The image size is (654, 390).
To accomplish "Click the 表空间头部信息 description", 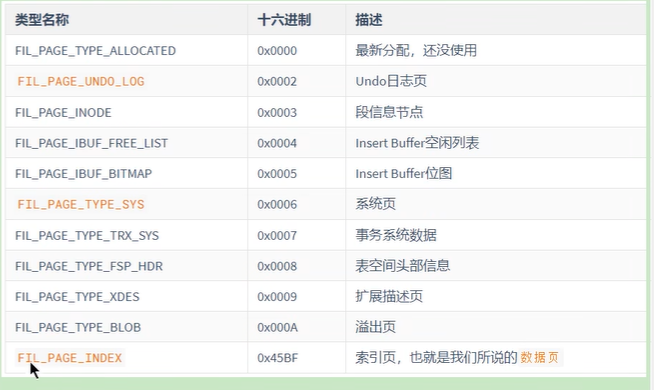I will point(402,266).
